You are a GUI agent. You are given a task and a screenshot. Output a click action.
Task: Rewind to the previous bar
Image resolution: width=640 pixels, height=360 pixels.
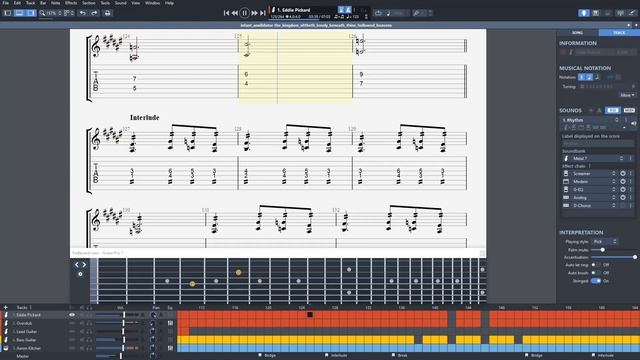[235, 13]
